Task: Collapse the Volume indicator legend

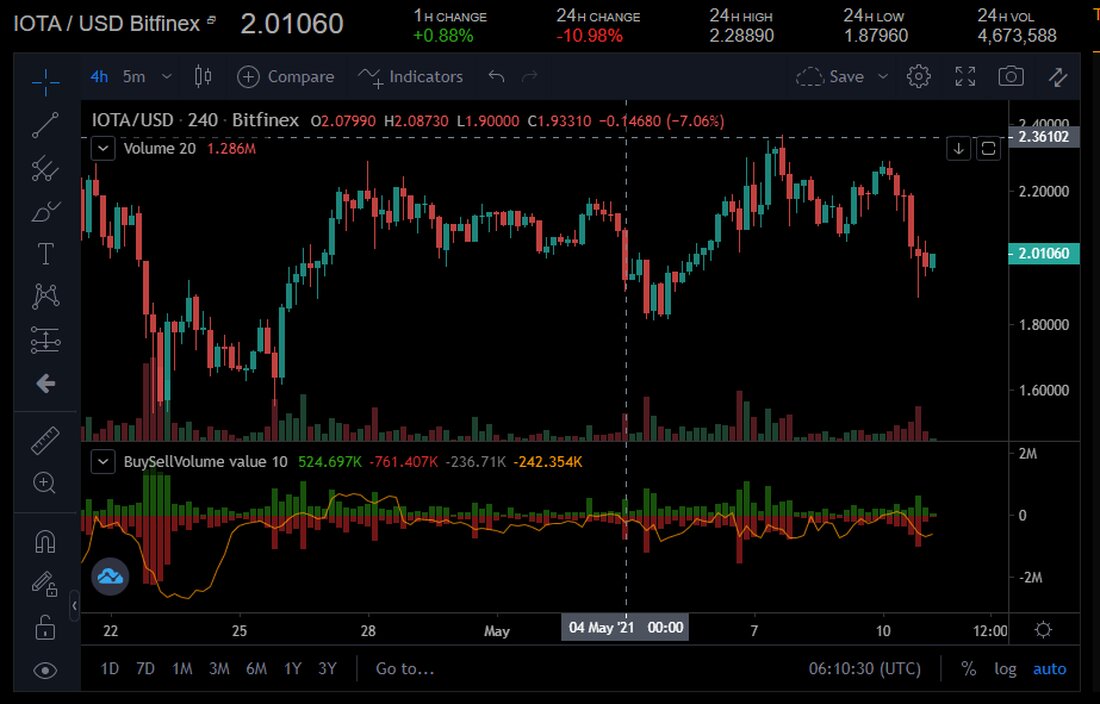Action: 103,149
